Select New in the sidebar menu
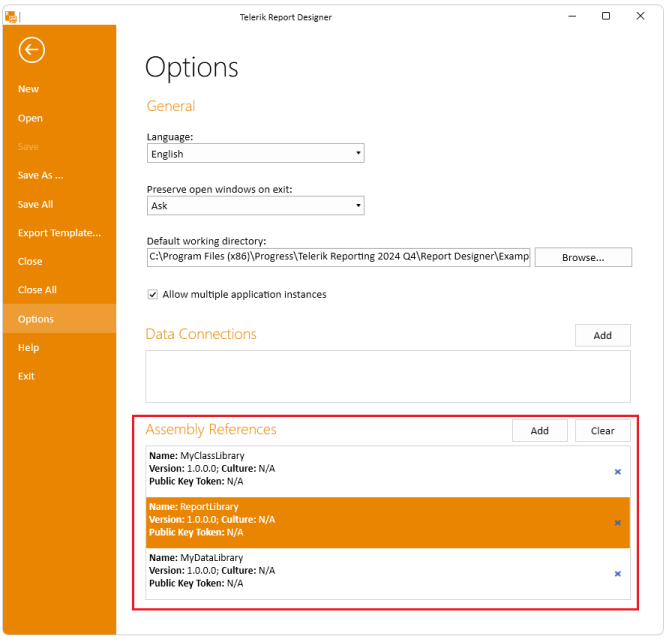 coord(29,89)
